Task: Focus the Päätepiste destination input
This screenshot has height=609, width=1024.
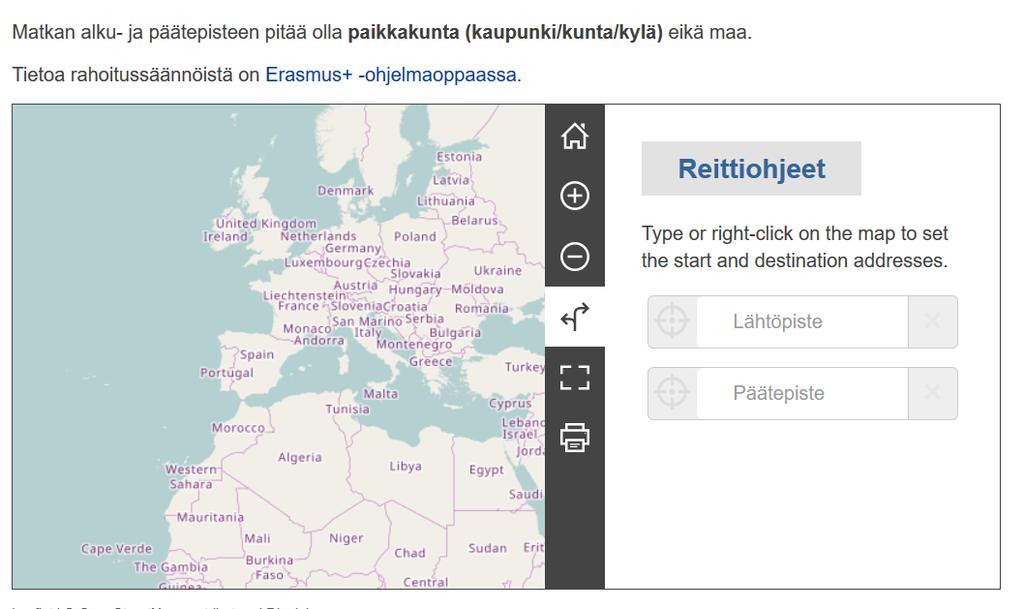Action: (802, 393)
